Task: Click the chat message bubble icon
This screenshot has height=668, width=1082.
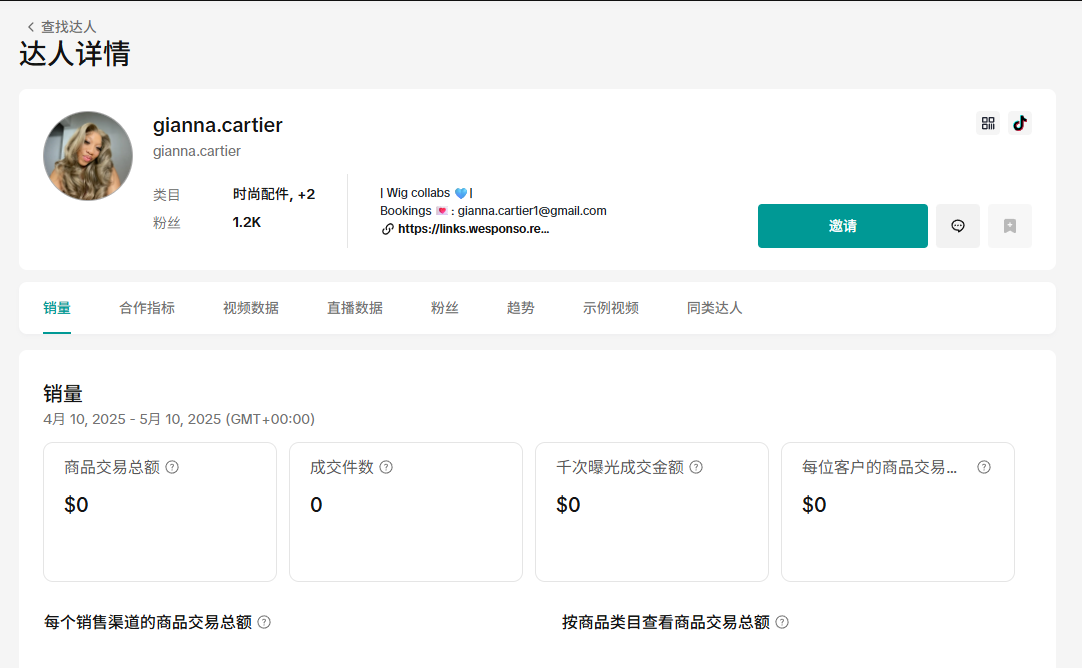Action: point(957,226)
